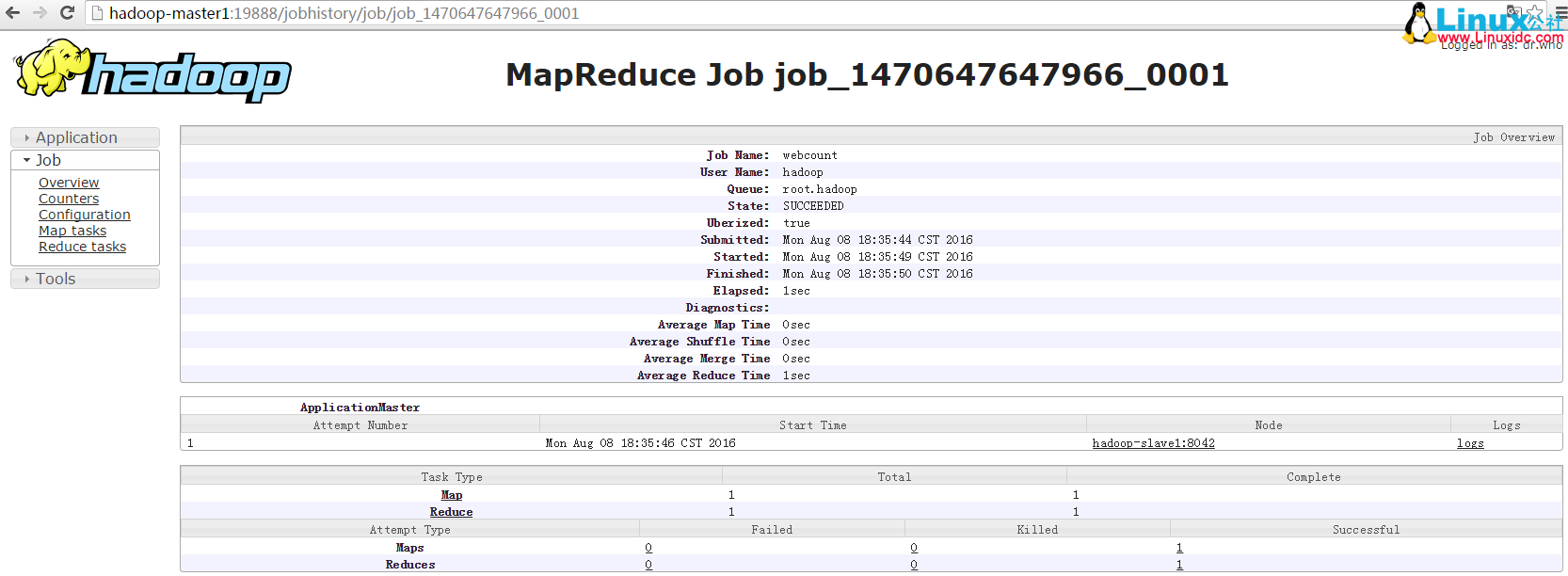Click the ApplicationMaster table title
1568x576 pixels.
click(x=360, y=408)
